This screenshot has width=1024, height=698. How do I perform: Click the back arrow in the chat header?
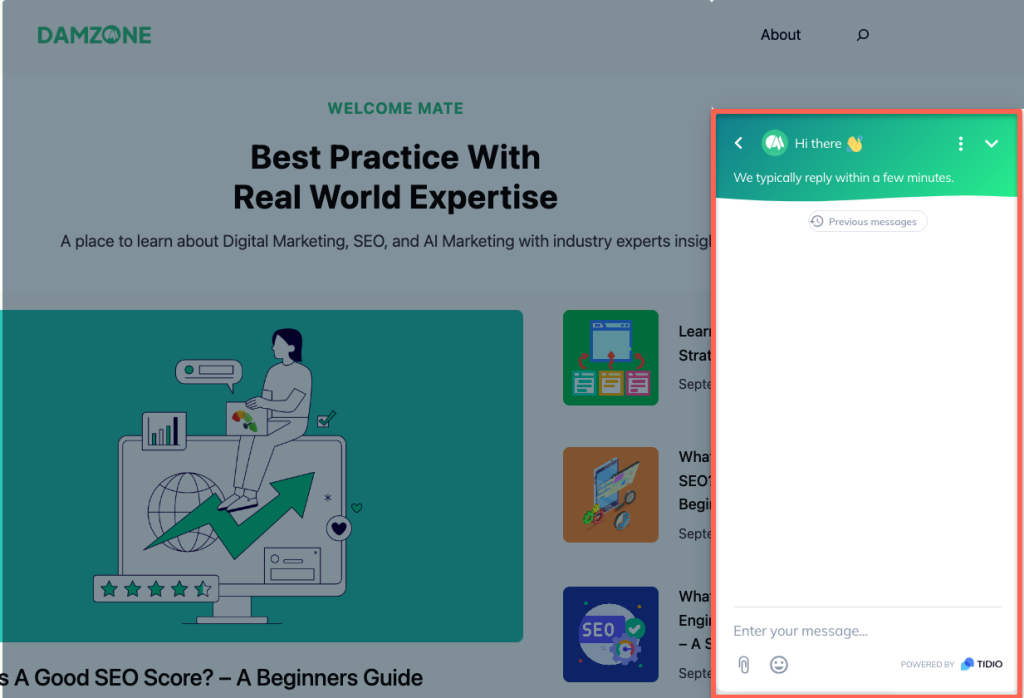pyautogui.click(x=738, y=143)
